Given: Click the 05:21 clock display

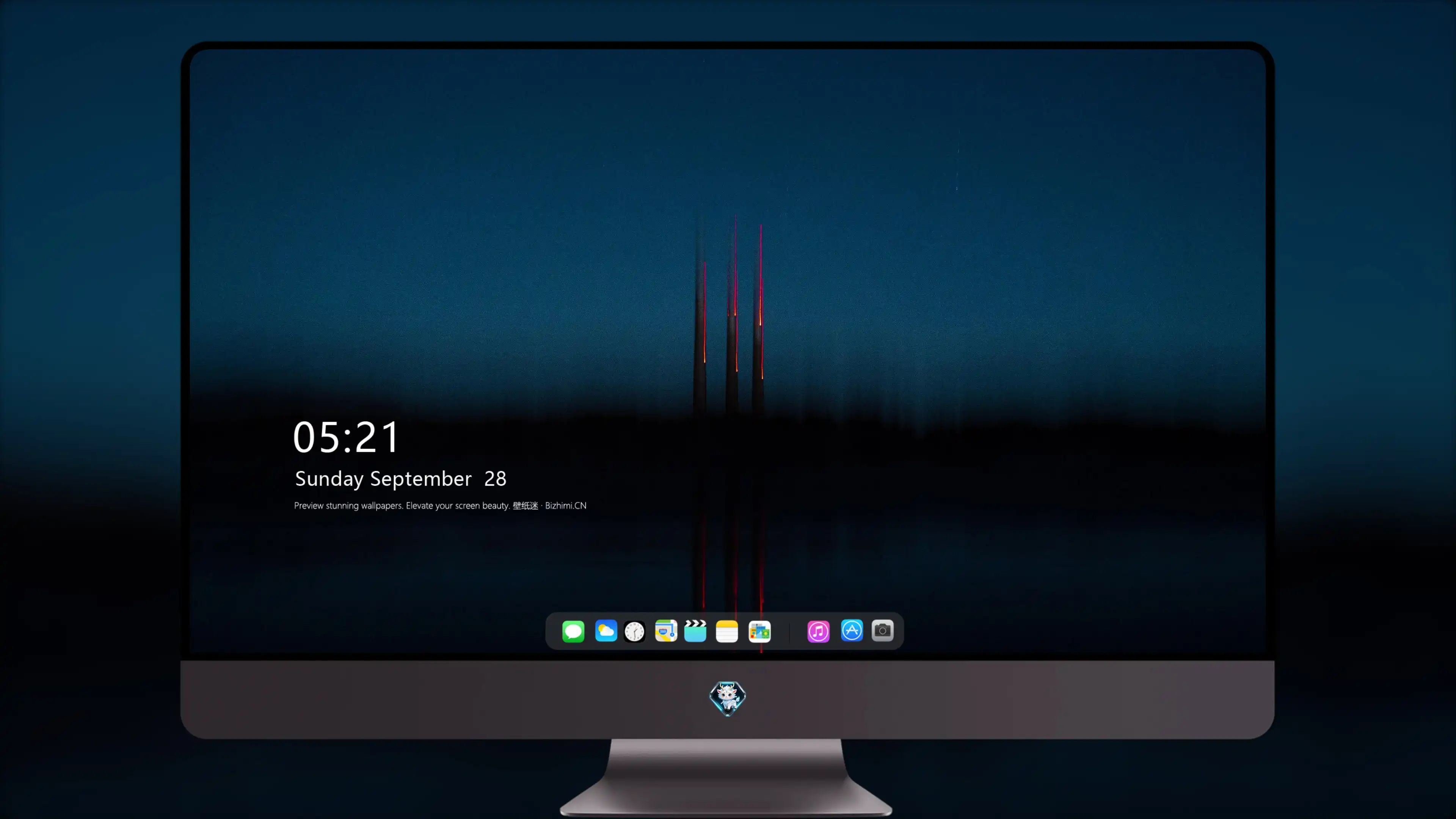Looking at the screenshot, I should click(x=346, y=437).
